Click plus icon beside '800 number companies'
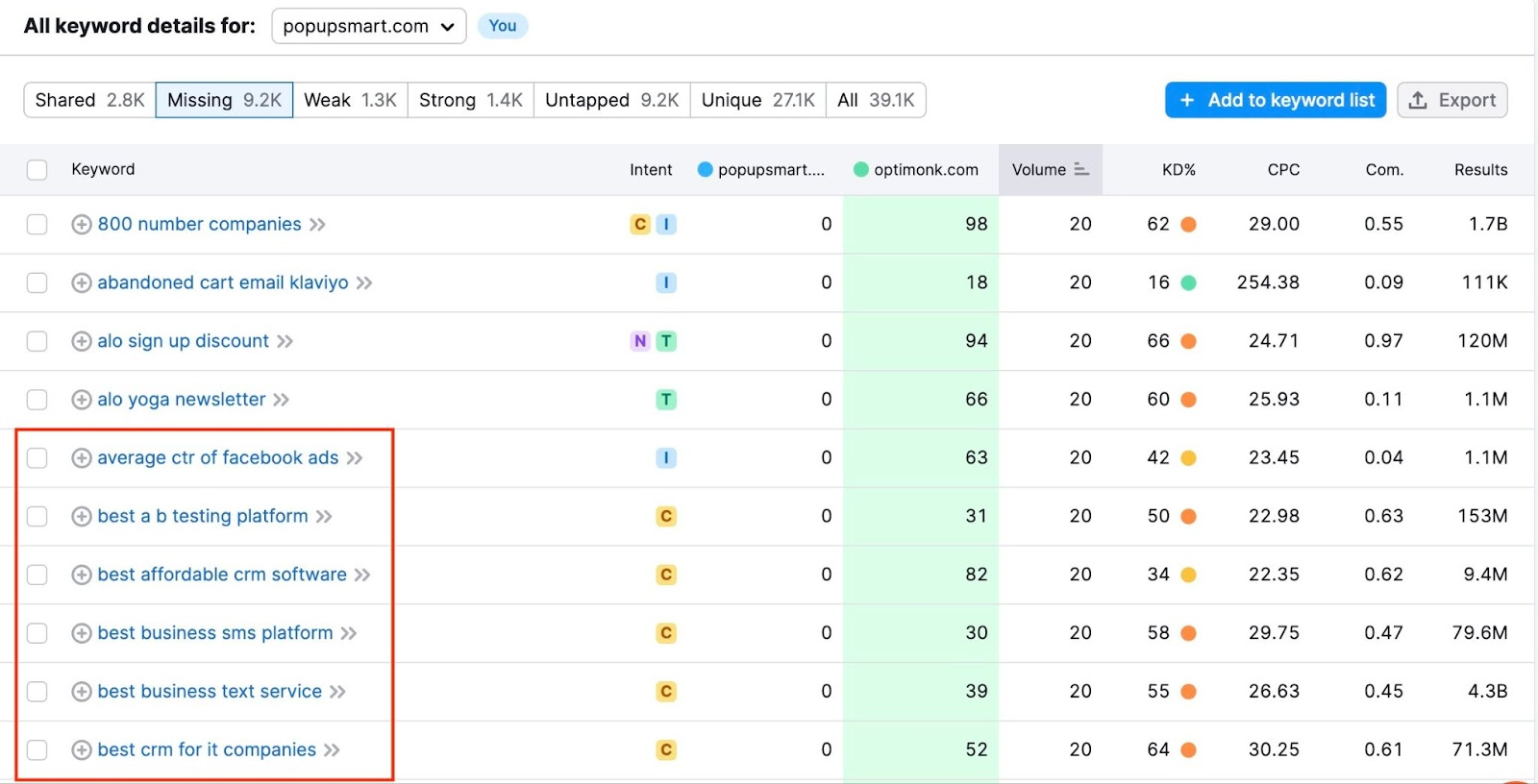The width and height of the screenshot is (1538, 784). pos(82,225)
